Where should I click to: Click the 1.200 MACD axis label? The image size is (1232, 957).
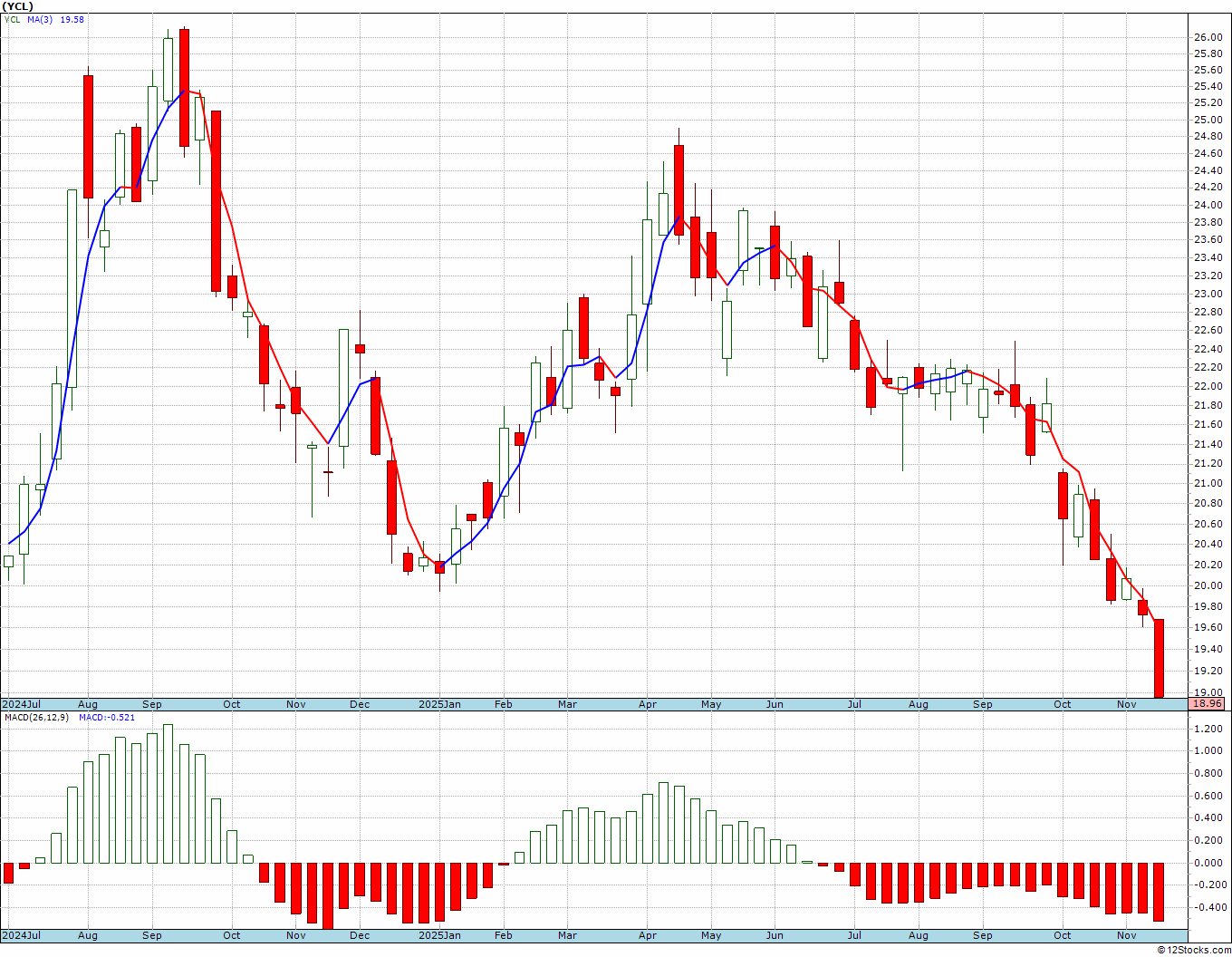[x=1208, y=729]
